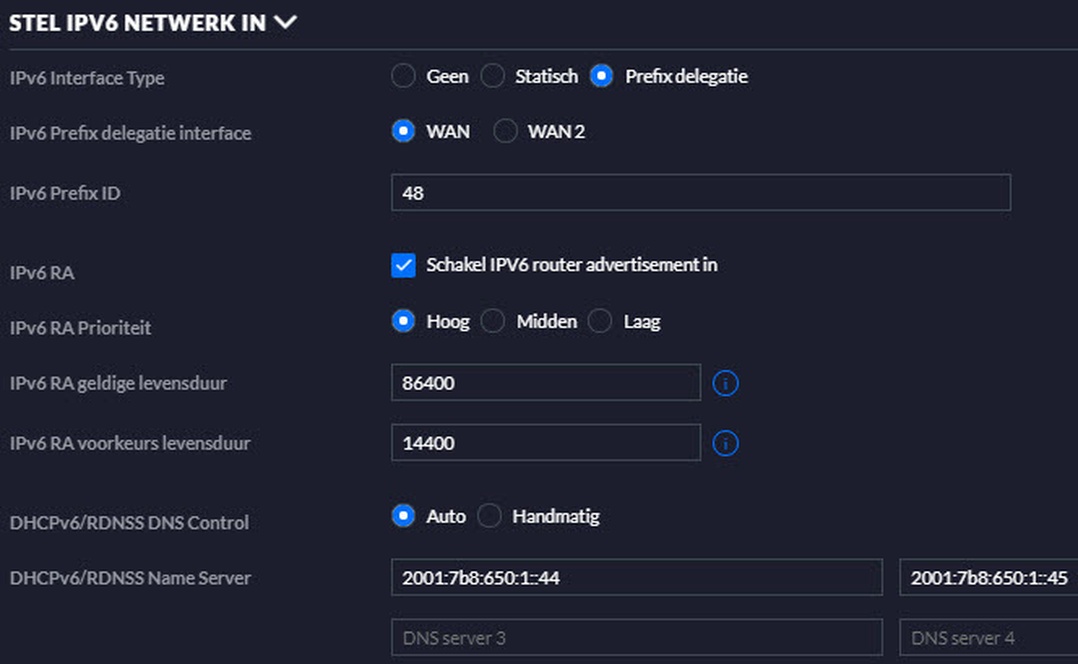Image resolution: width=1078 pixels, height=664 pixels.
Task: Click the IPv6 Prefix ID input field
Action: point(700,192)
